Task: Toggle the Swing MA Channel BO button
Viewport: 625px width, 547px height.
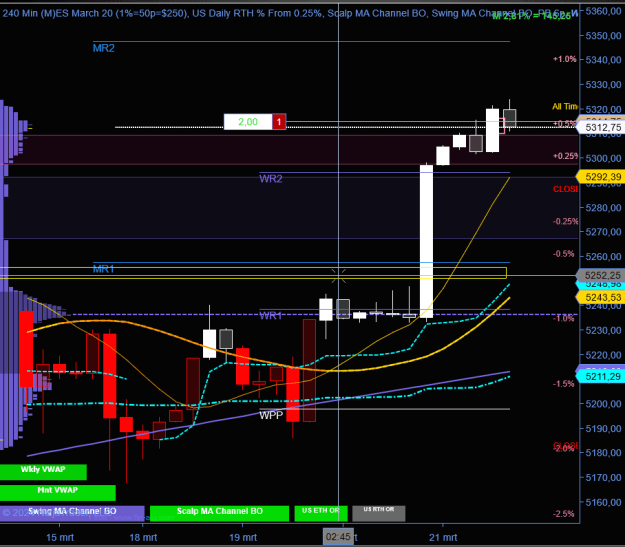Action: tap(72, 514)
